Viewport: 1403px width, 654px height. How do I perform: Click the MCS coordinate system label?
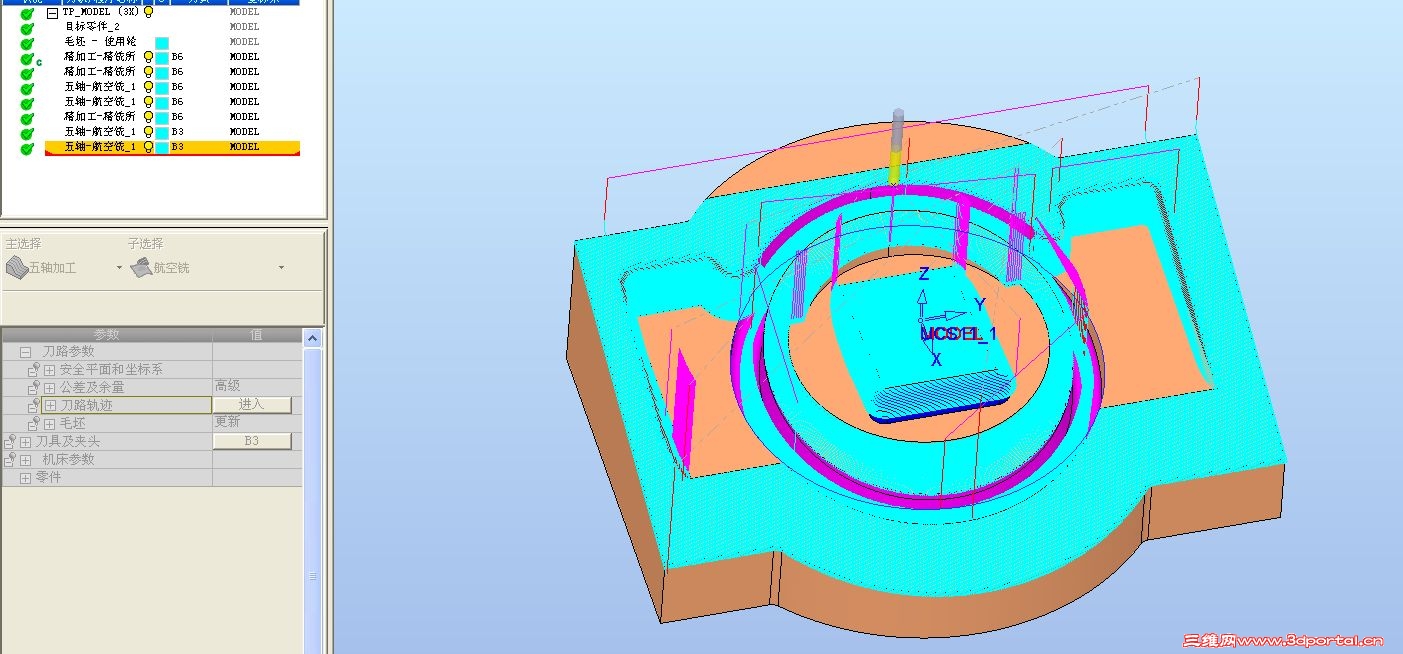pyautogui.click(x=958, y=334)
